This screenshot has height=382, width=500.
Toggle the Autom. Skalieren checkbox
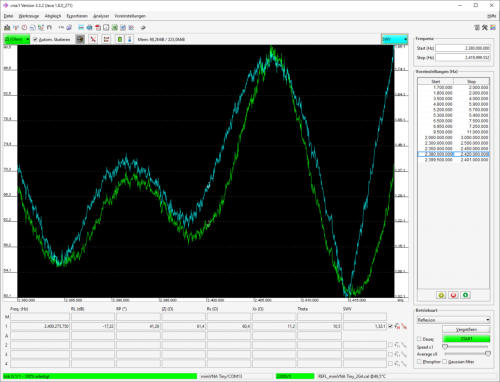(35, 39)
